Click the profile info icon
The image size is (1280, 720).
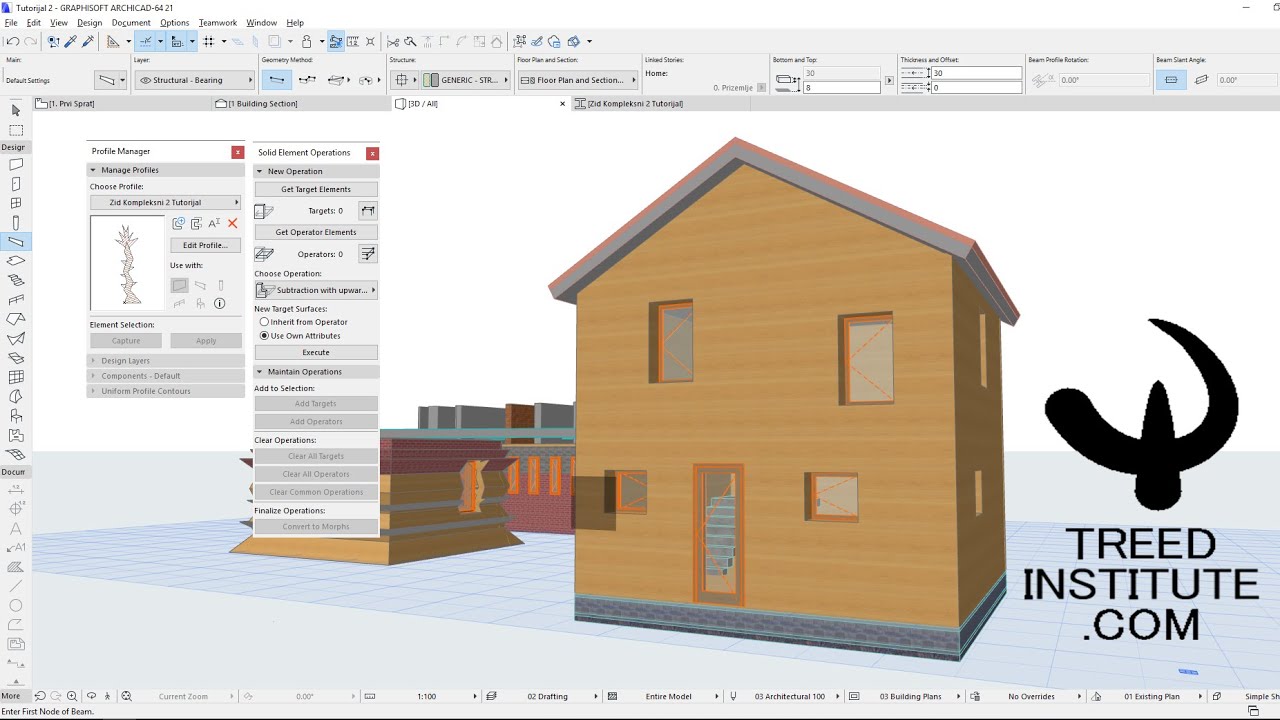[x=220, y=303]
